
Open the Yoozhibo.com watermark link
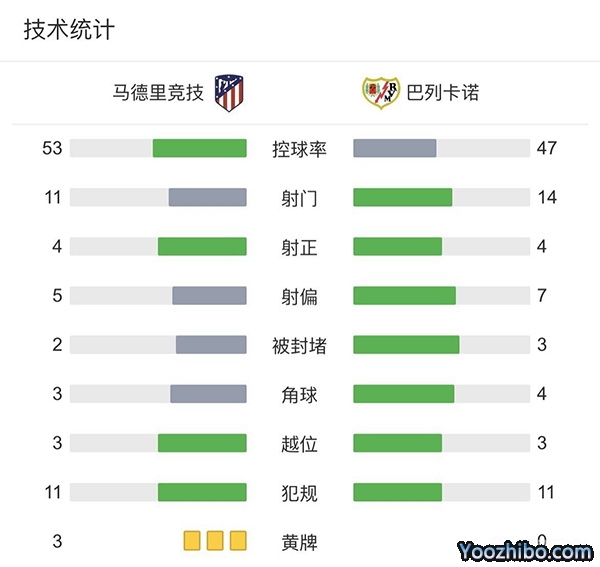point(526,551)
